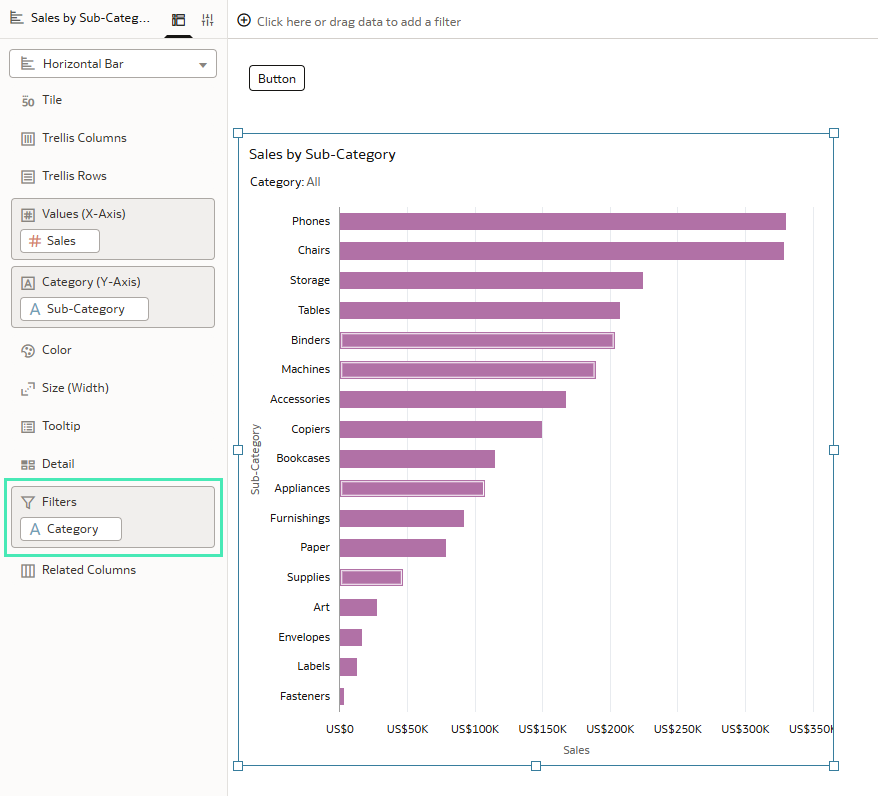This screenshot has width=878, height=796.
Task: Click the Sub-Category attribute pill
Action: pos(84,309)
